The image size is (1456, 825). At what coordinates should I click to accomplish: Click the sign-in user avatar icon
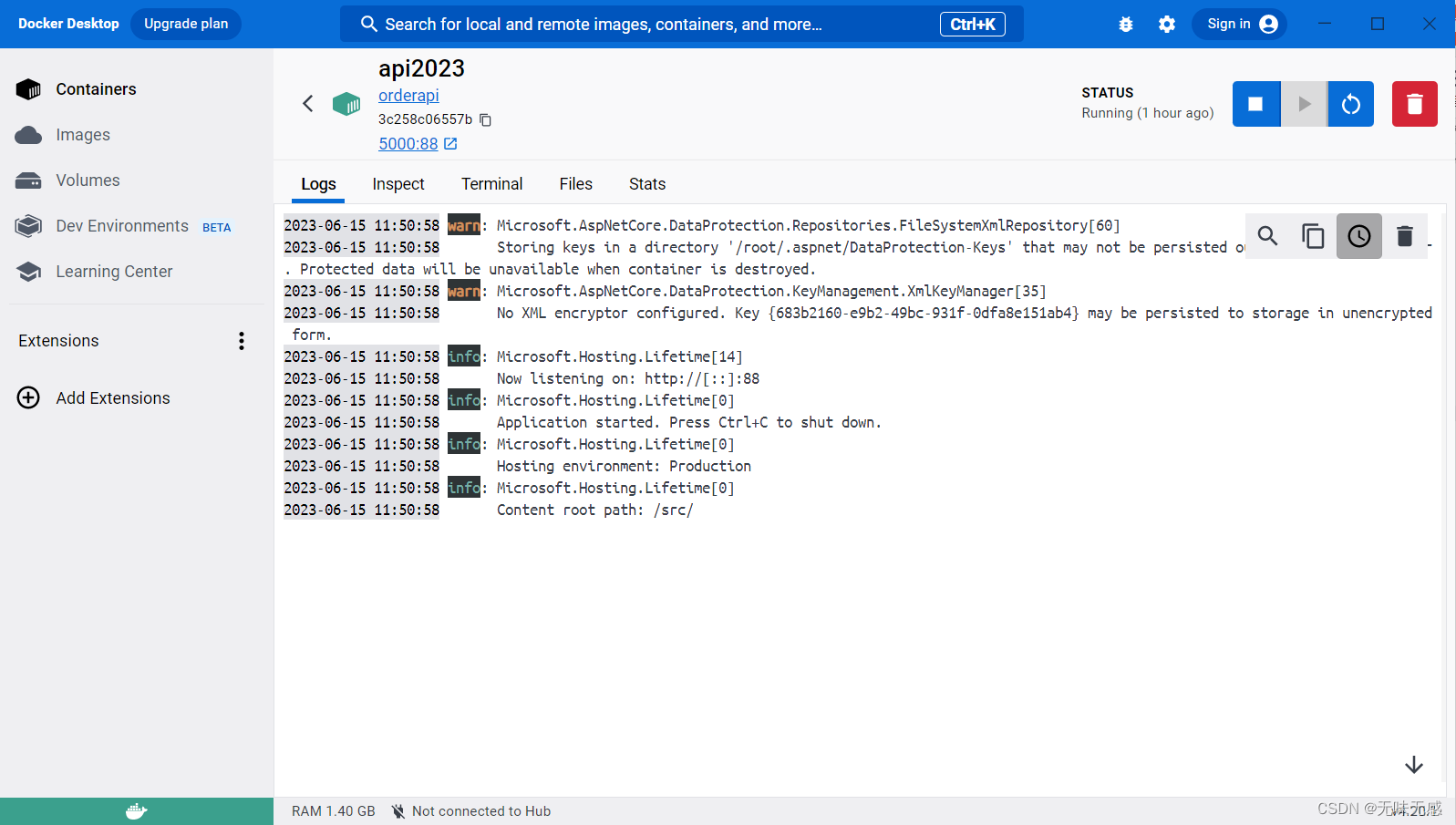(x=1268, y=24)
